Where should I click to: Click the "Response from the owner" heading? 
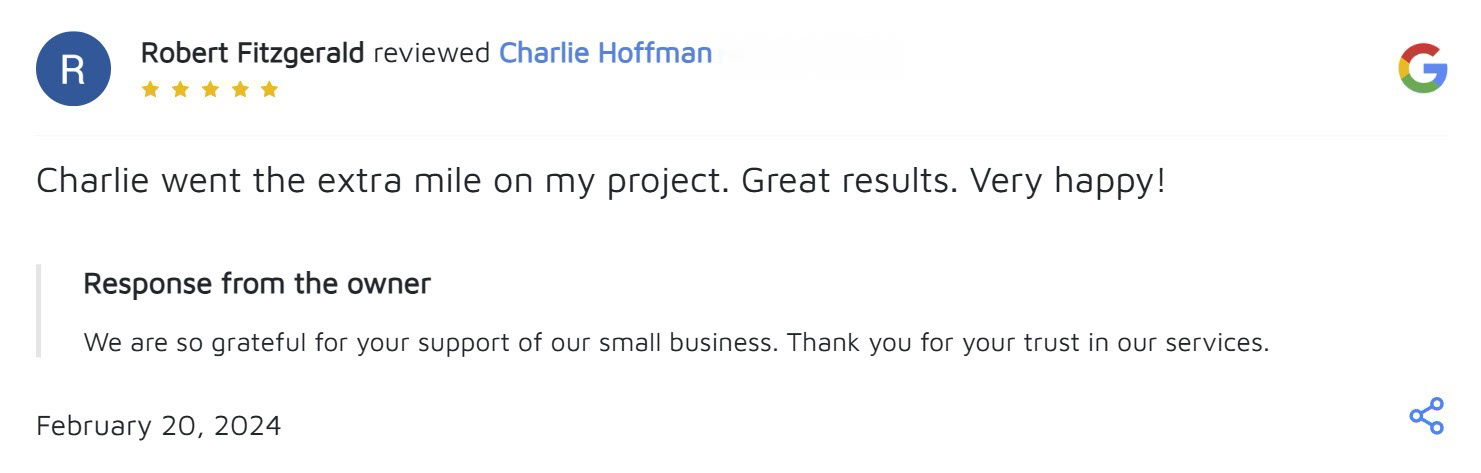(257, 284)
